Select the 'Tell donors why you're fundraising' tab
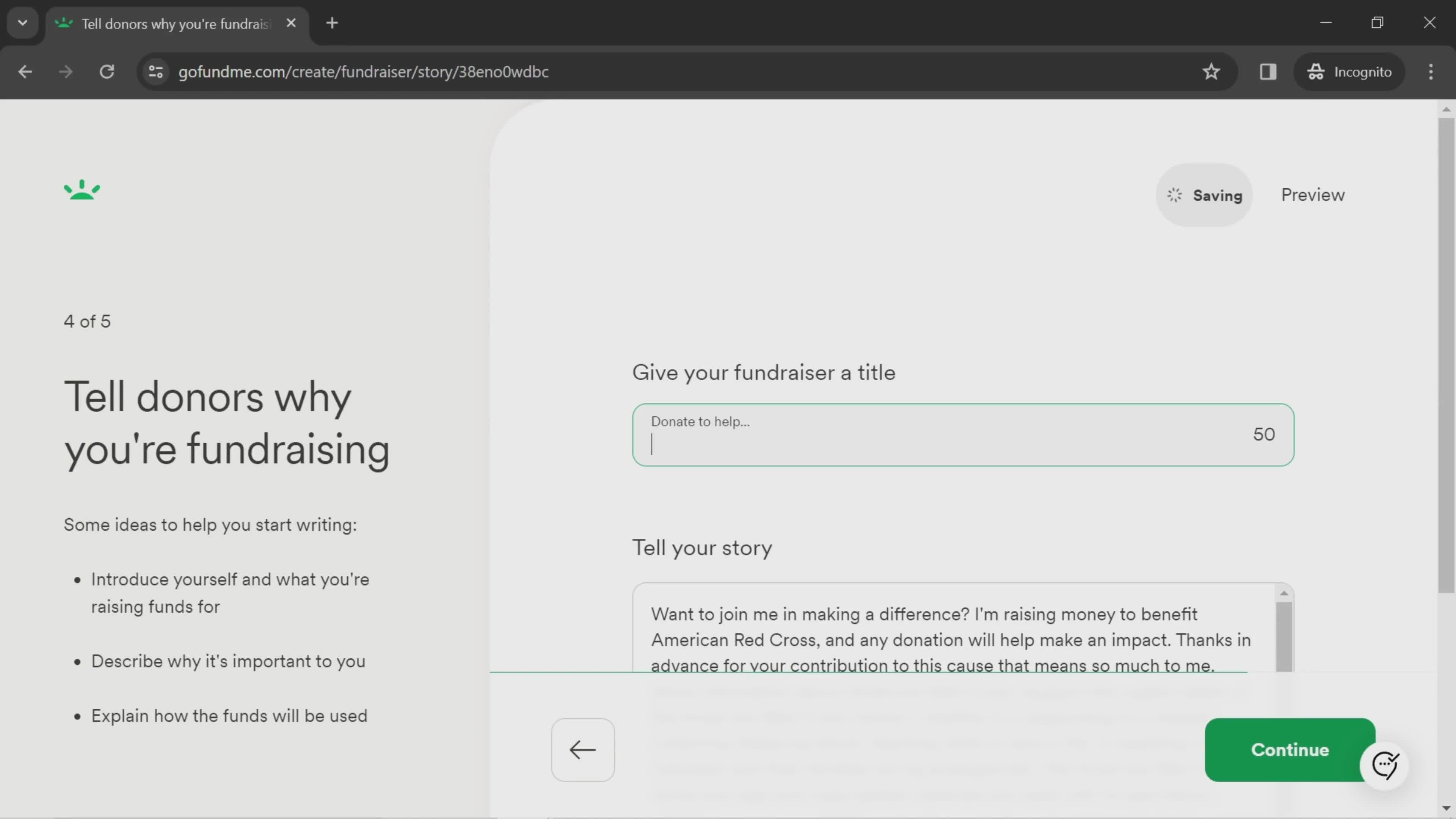1456x819 pixels. [176, 24]
